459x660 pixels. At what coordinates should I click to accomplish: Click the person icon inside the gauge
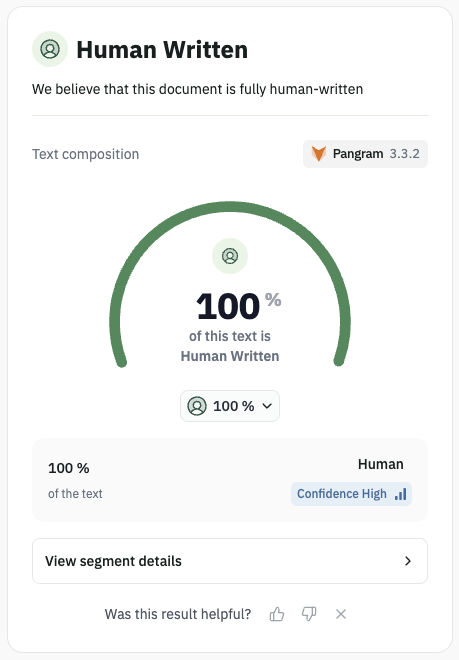pos(230,256)
